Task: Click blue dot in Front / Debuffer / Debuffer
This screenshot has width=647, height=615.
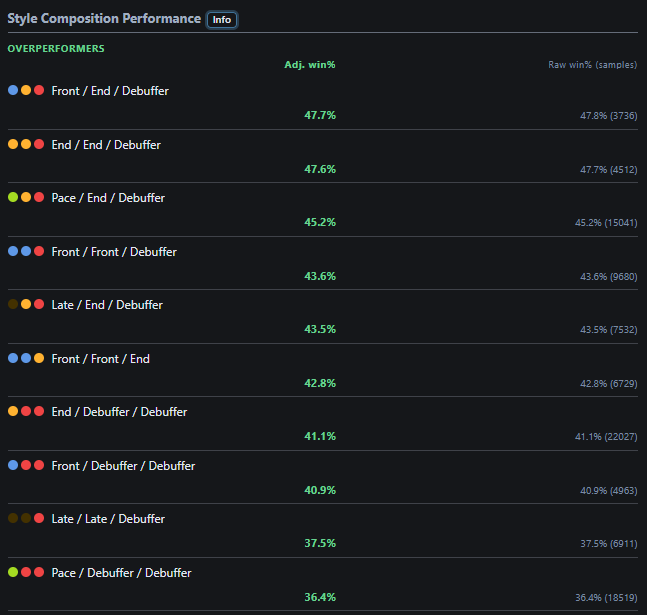Action: (x=13, y=465)
